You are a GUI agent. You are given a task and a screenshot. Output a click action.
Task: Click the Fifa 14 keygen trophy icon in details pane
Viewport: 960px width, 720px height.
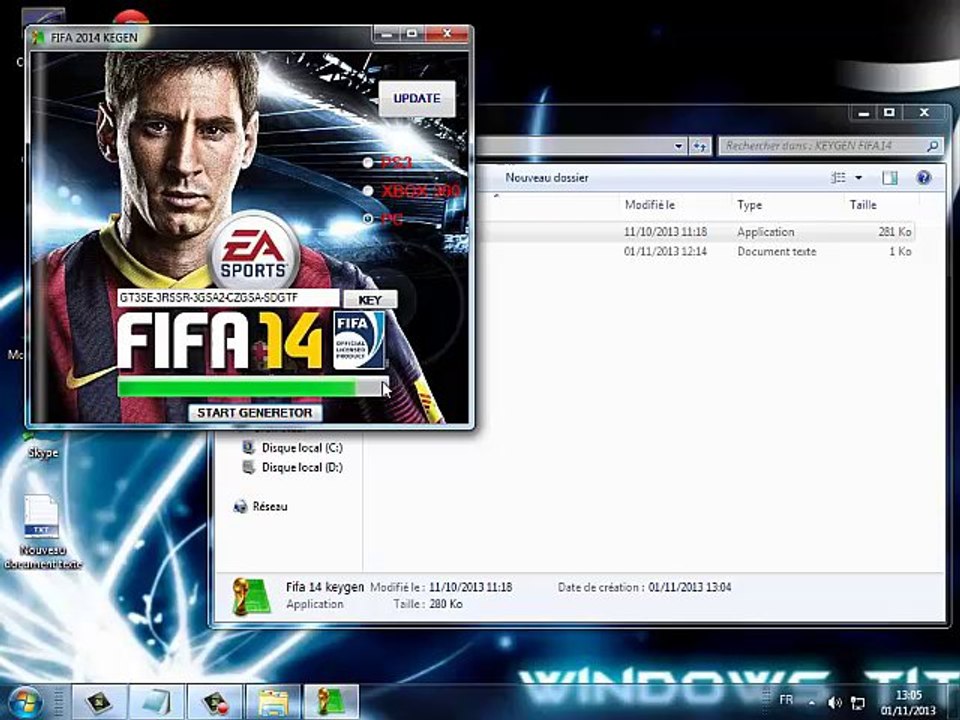pos(251,596)
